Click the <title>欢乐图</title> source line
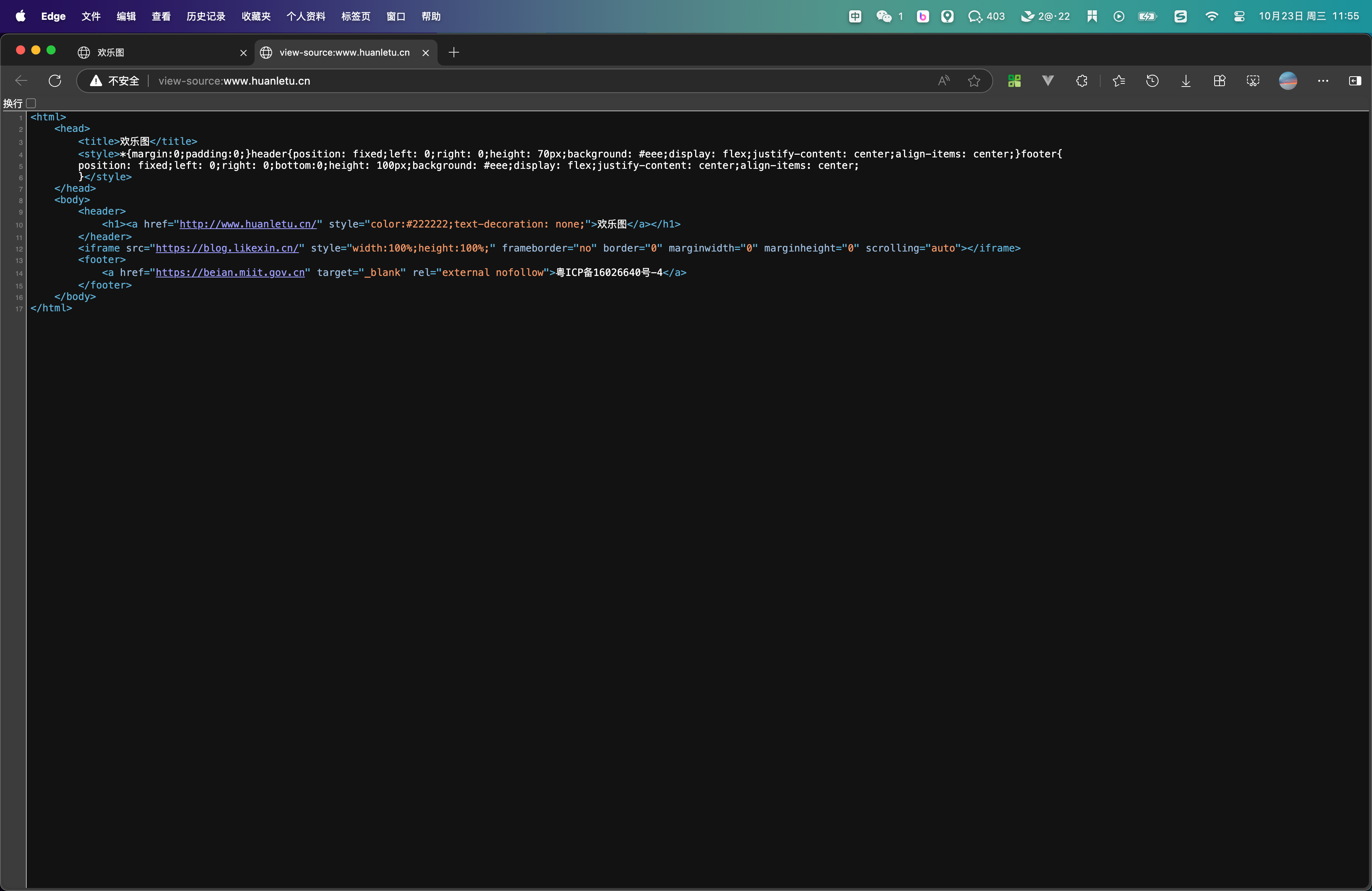This screenshot has width=1372, height=891. 138,141
